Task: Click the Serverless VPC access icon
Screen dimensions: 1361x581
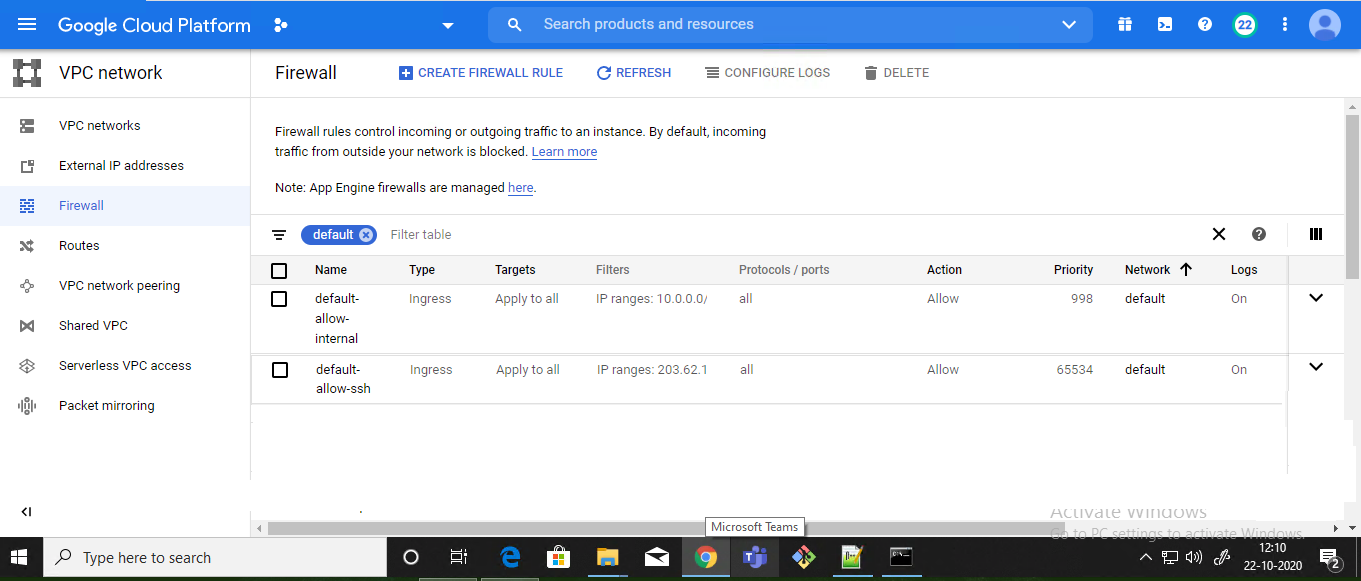Action: (27, 366)
